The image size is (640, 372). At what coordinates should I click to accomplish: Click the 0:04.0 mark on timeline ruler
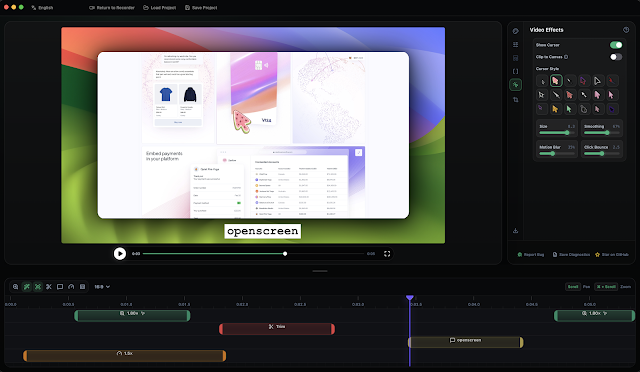coord(474,304)
